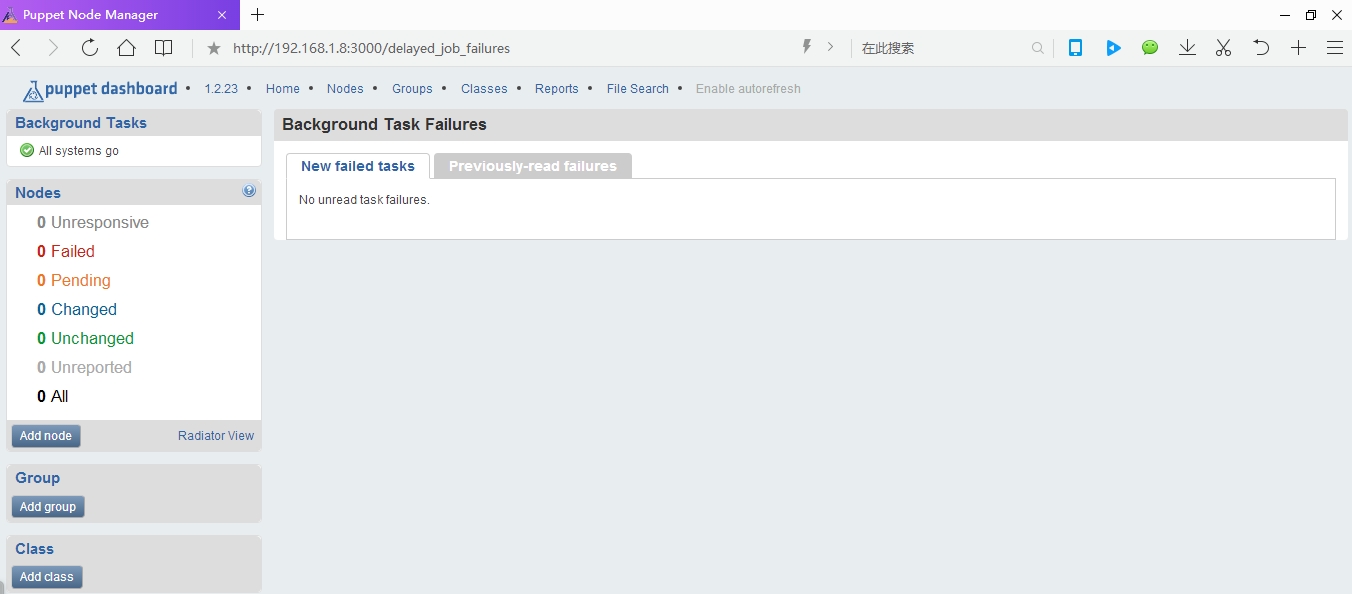1352x594 pixels.
Task: Click the browser forward arrow
Action: [53, 48]
